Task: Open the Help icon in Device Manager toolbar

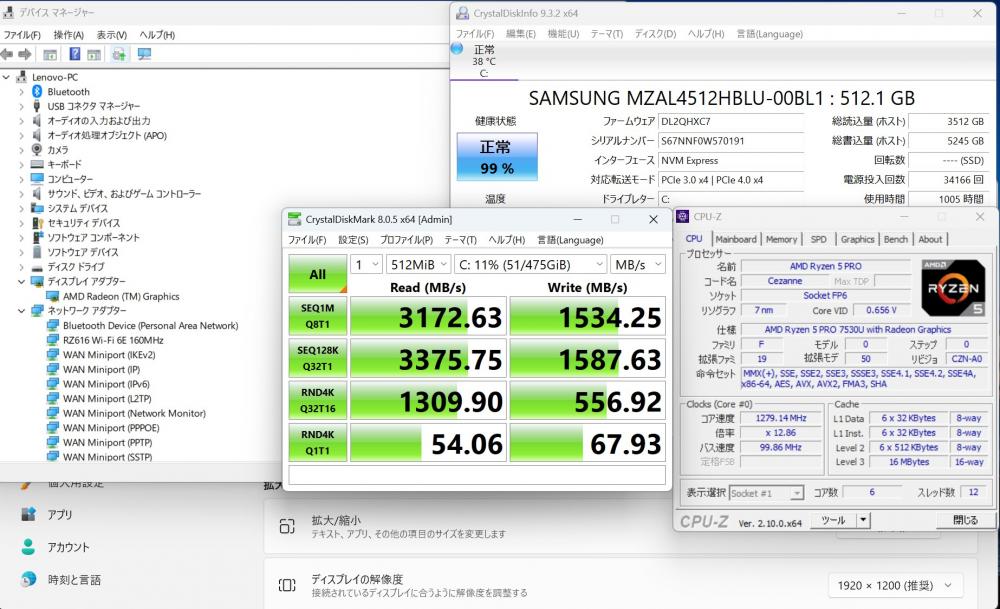Action: 75,54
